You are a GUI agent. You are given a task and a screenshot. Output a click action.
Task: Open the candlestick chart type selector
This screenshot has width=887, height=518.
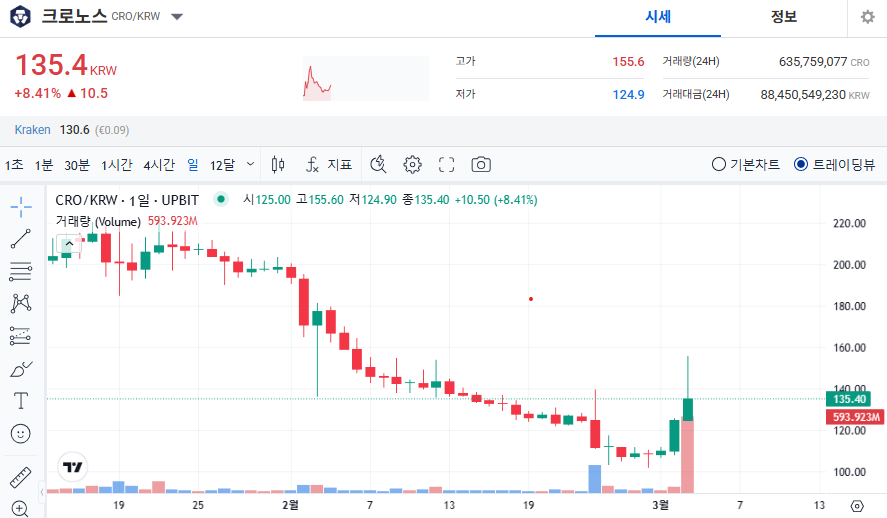[278, 165]
